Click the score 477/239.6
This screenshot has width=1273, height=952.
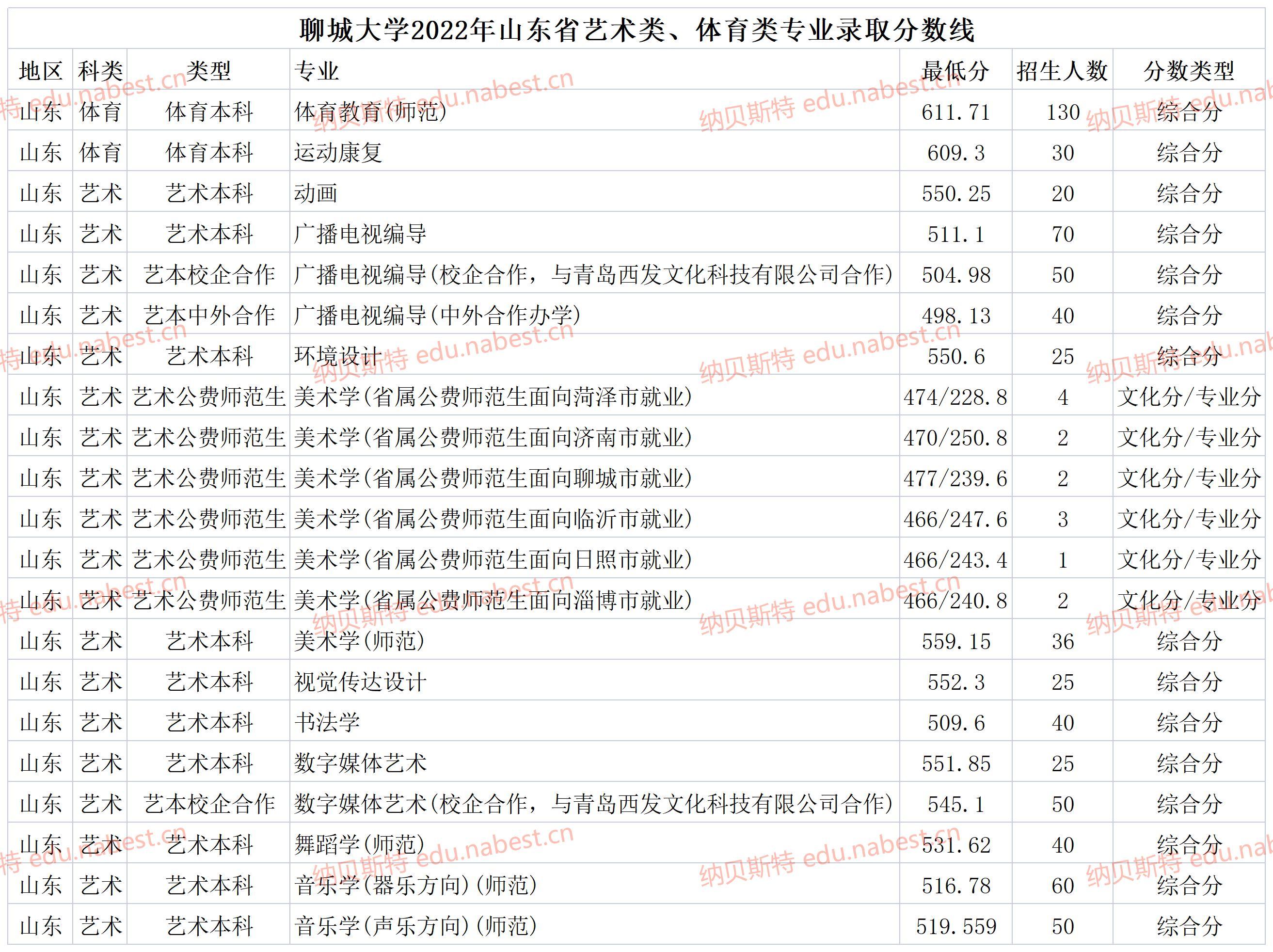955,479
